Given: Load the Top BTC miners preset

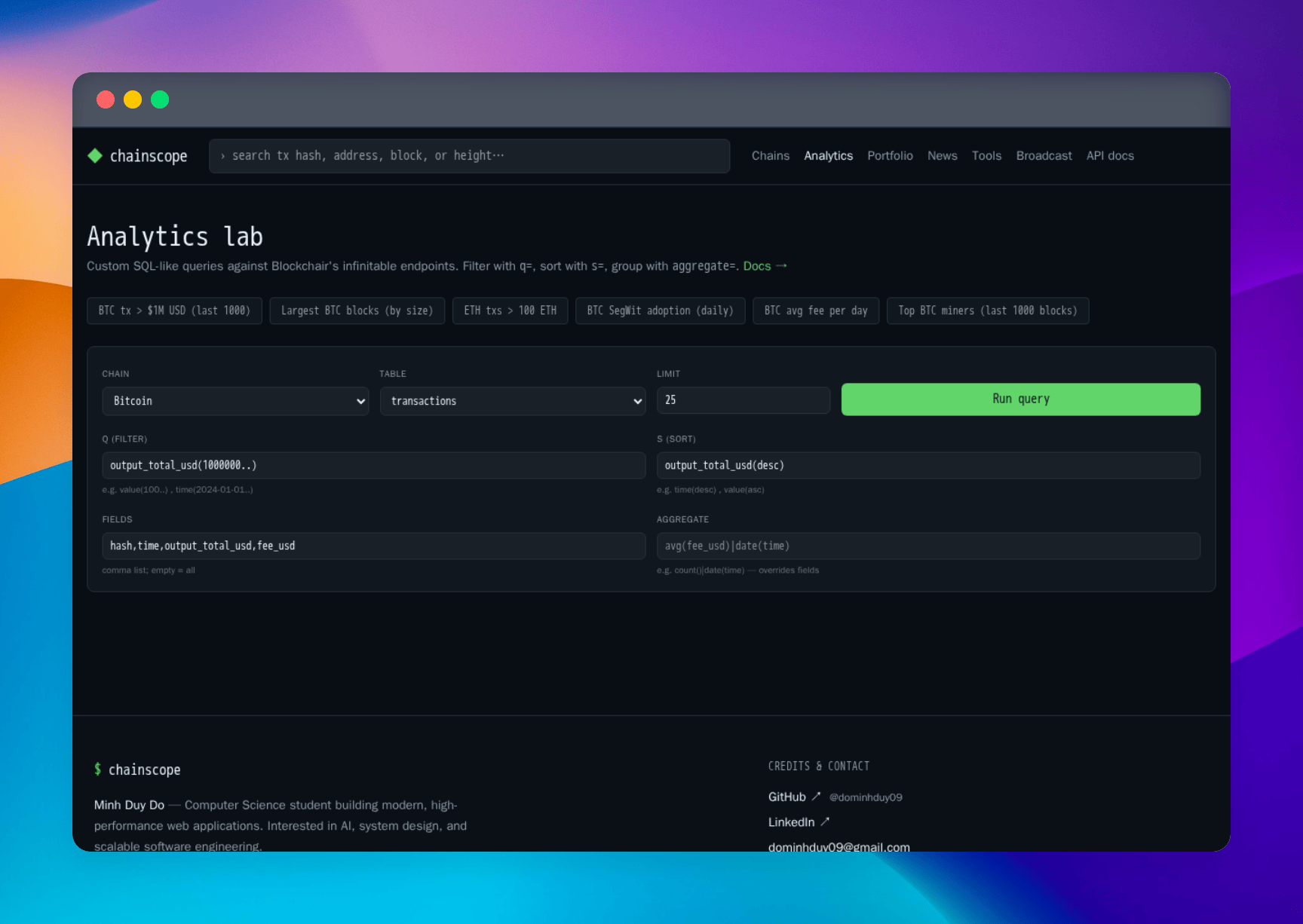Looking at the screenshot, I should coord(988,311).
